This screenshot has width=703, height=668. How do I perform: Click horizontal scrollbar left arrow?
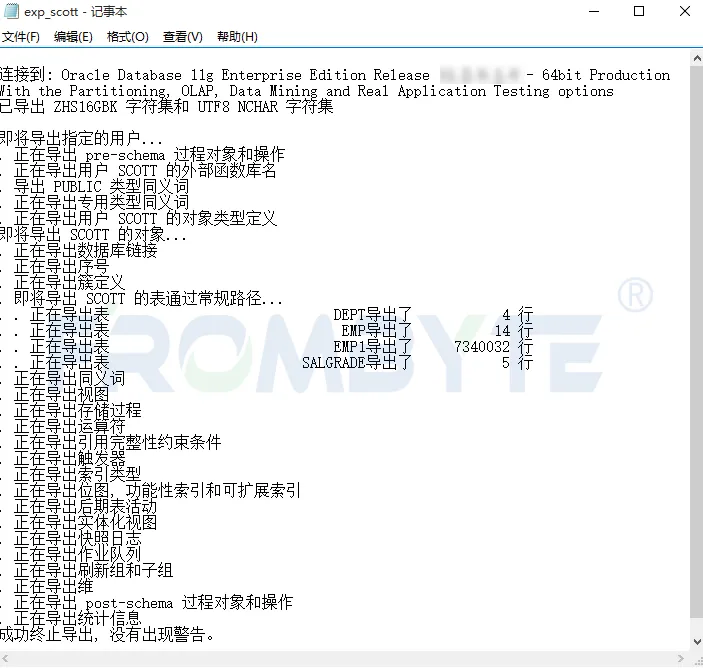[x=5, y=659]
